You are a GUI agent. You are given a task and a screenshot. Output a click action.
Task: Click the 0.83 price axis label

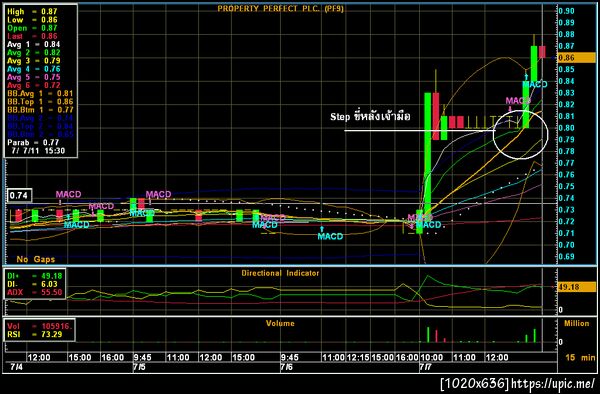(x=566, y=93)
